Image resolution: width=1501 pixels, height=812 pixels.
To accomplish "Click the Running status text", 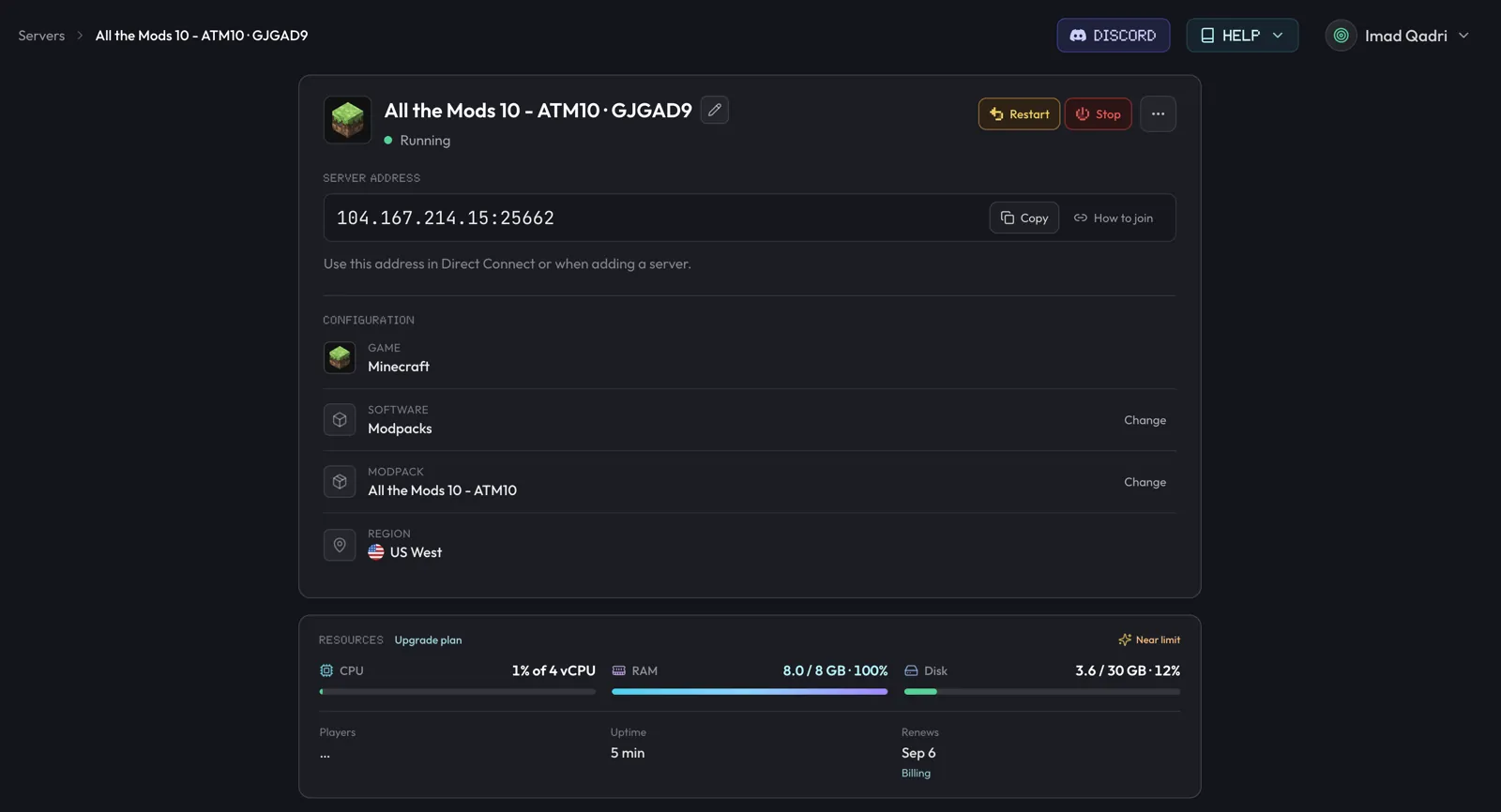I will click(x=425, y=140).
